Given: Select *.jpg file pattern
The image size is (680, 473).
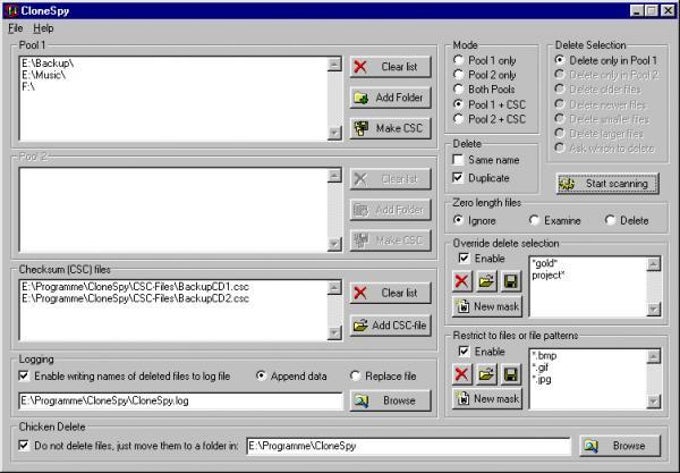Looking at the screenshot, I should (542, 379).
